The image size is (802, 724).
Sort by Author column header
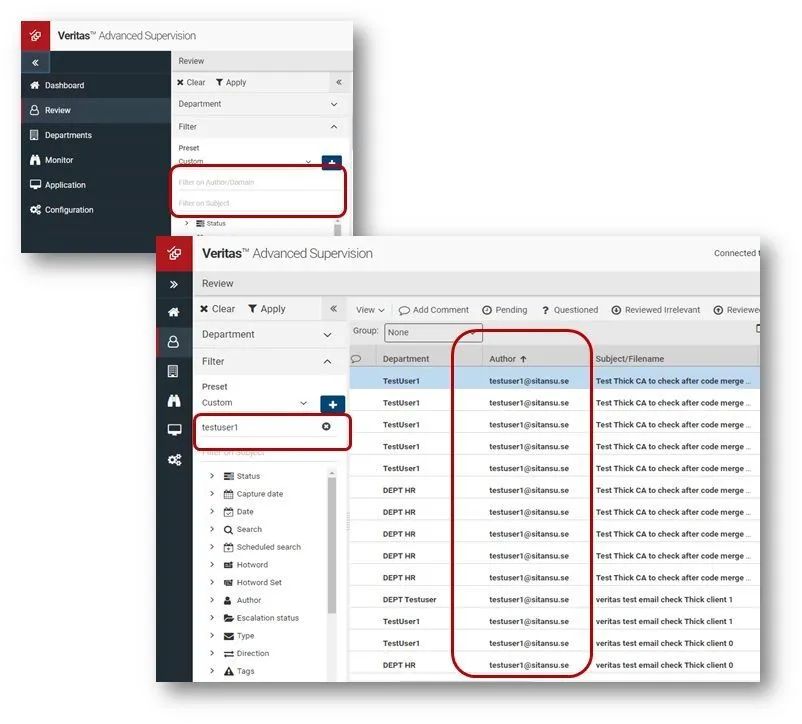(x=507, y=359)
